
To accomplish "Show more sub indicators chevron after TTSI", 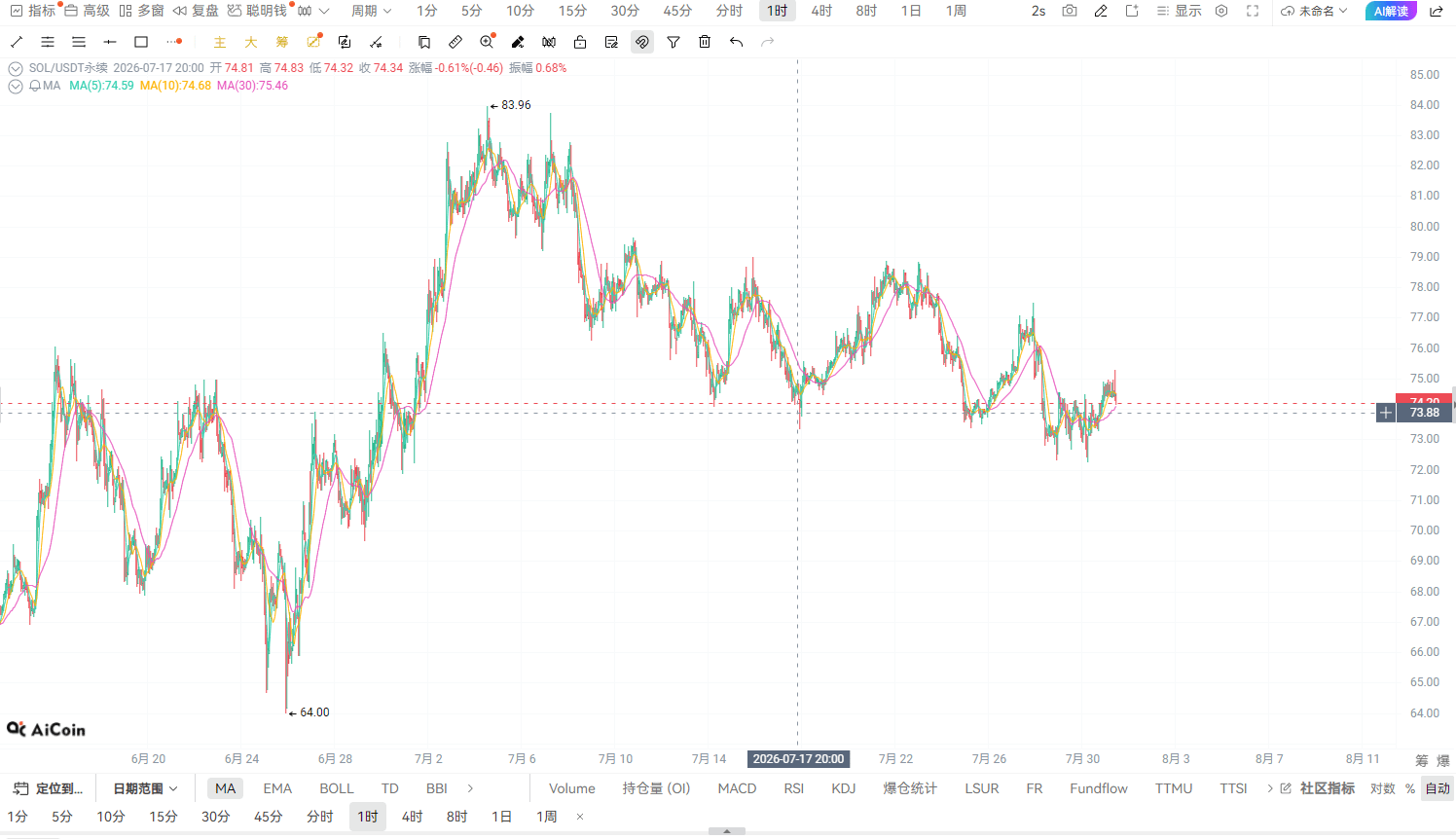I will (1270, 788).
